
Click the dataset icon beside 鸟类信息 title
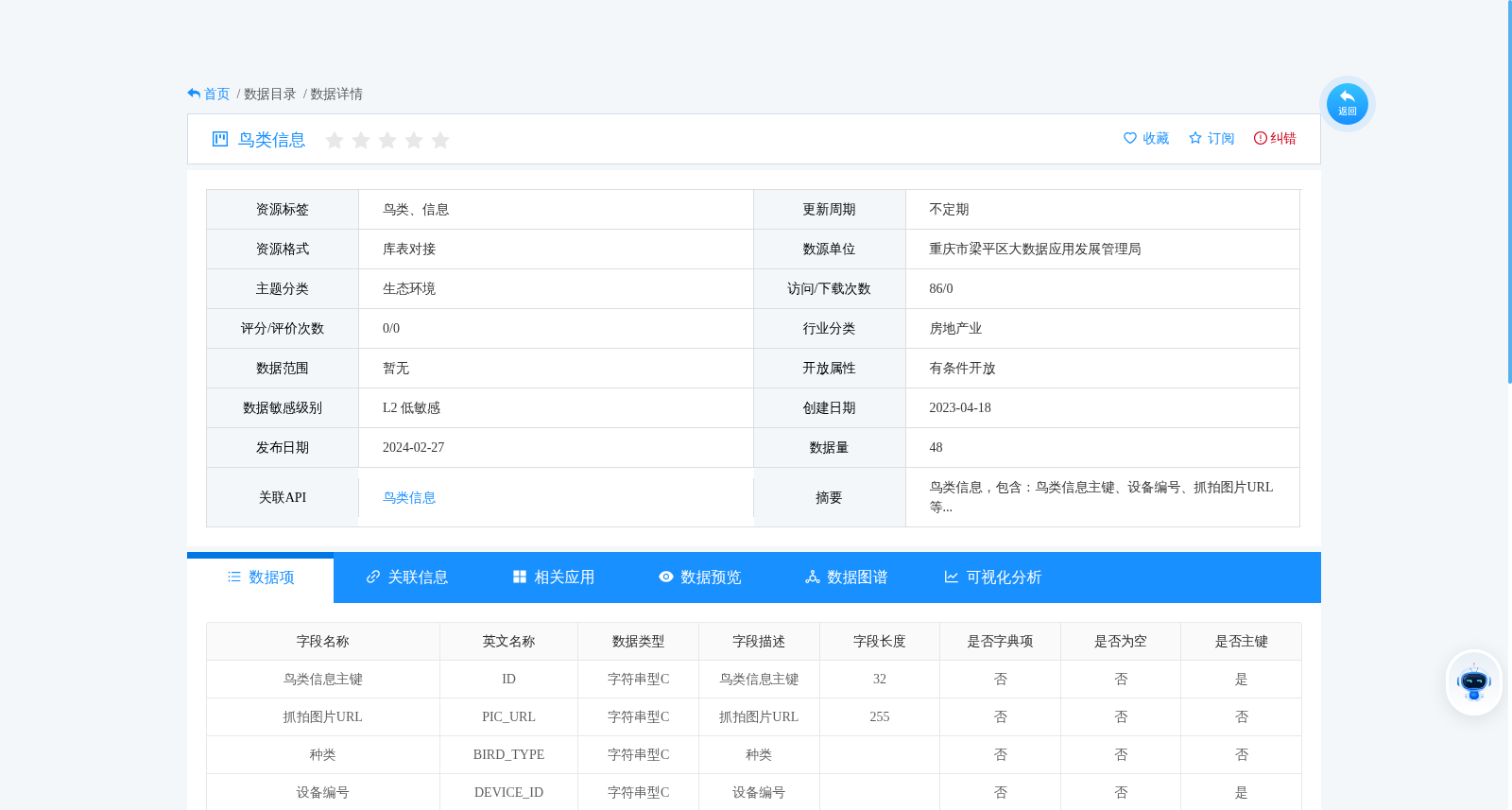220,139
